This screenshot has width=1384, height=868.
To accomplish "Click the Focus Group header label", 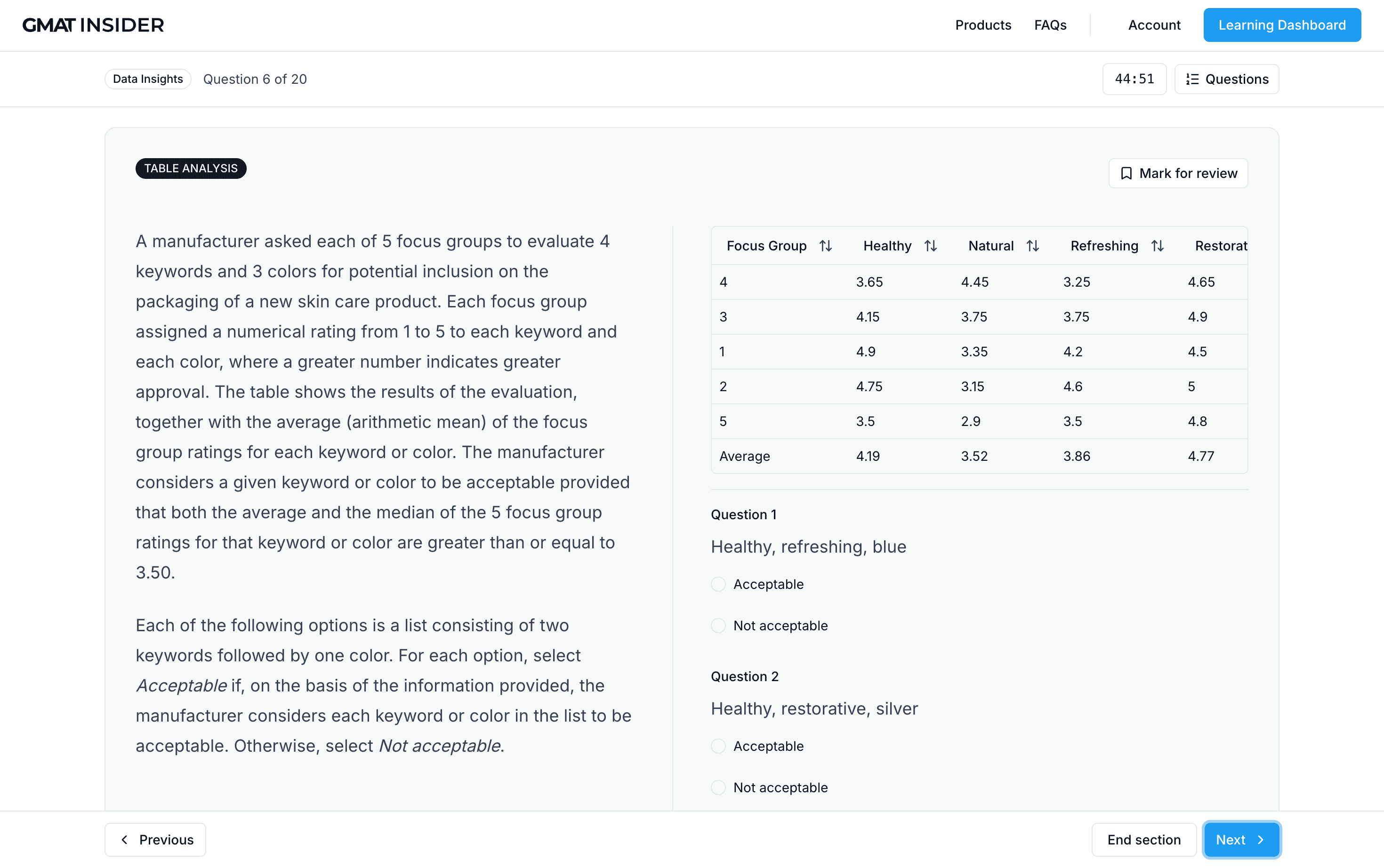I will pos(766,246).
